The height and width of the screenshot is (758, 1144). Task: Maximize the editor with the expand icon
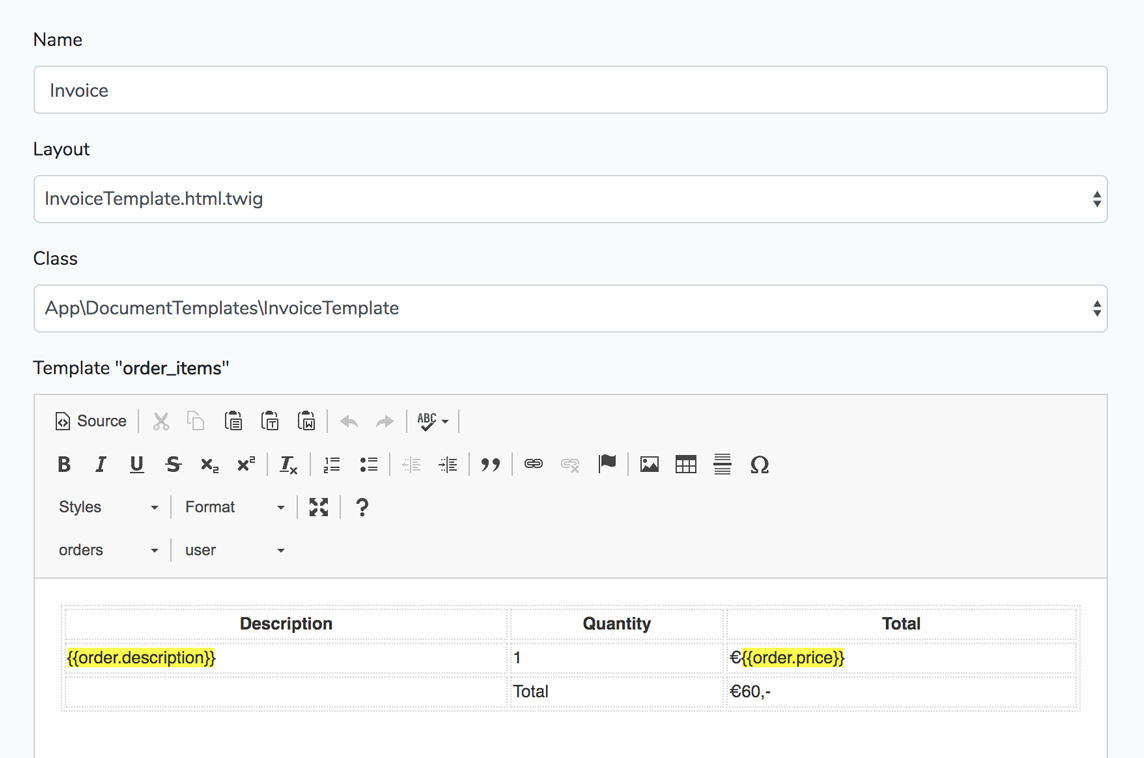319,507
